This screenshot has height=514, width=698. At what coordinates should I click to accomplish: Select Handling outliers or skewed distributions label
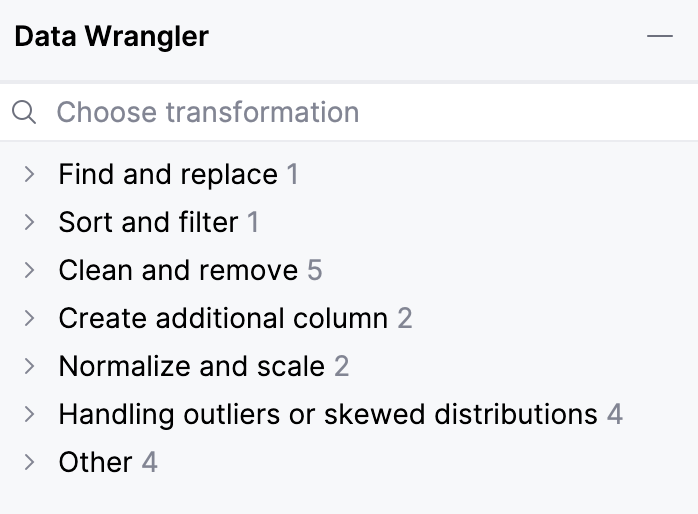coord(328,414)
